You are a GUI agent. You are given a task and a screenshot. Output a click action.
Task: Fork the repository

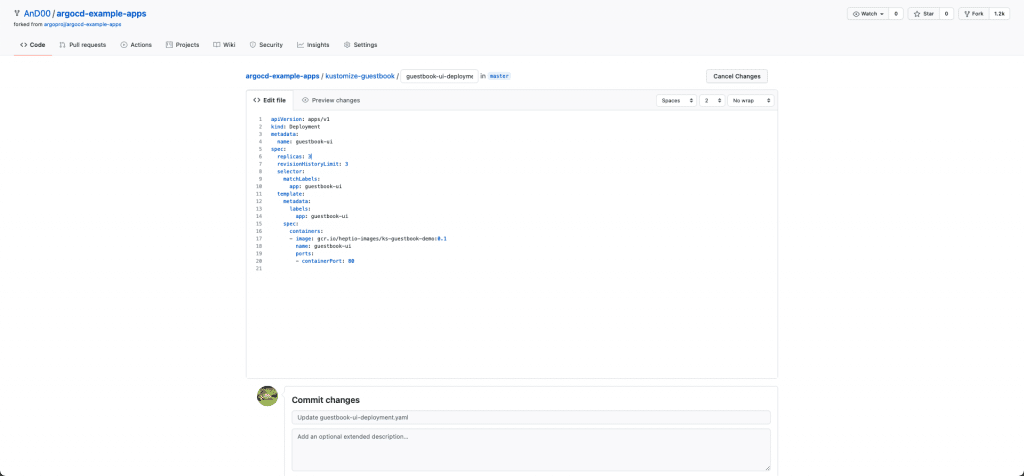tap(973, 14)
